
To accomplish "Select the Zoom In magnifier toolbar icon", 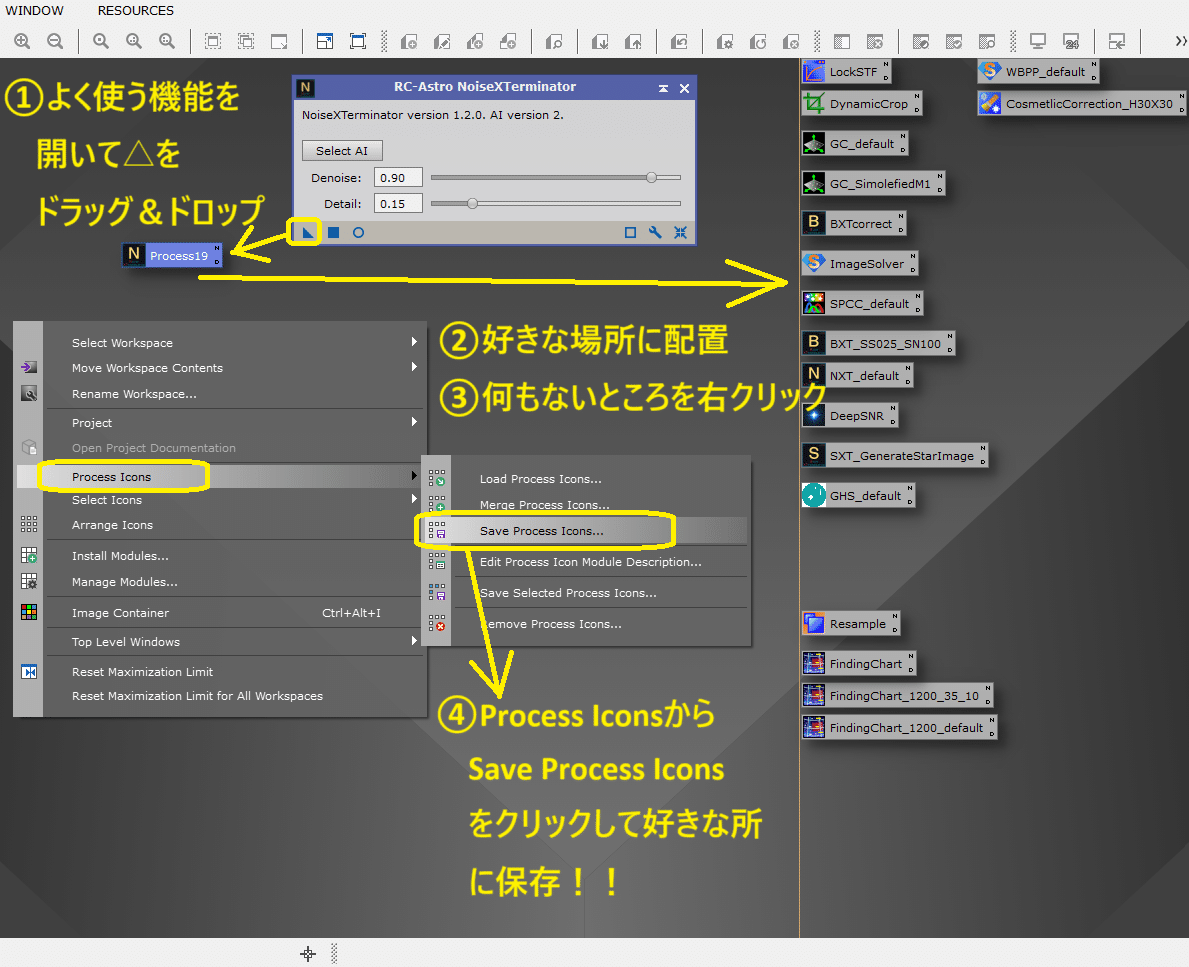I will 21,41.
